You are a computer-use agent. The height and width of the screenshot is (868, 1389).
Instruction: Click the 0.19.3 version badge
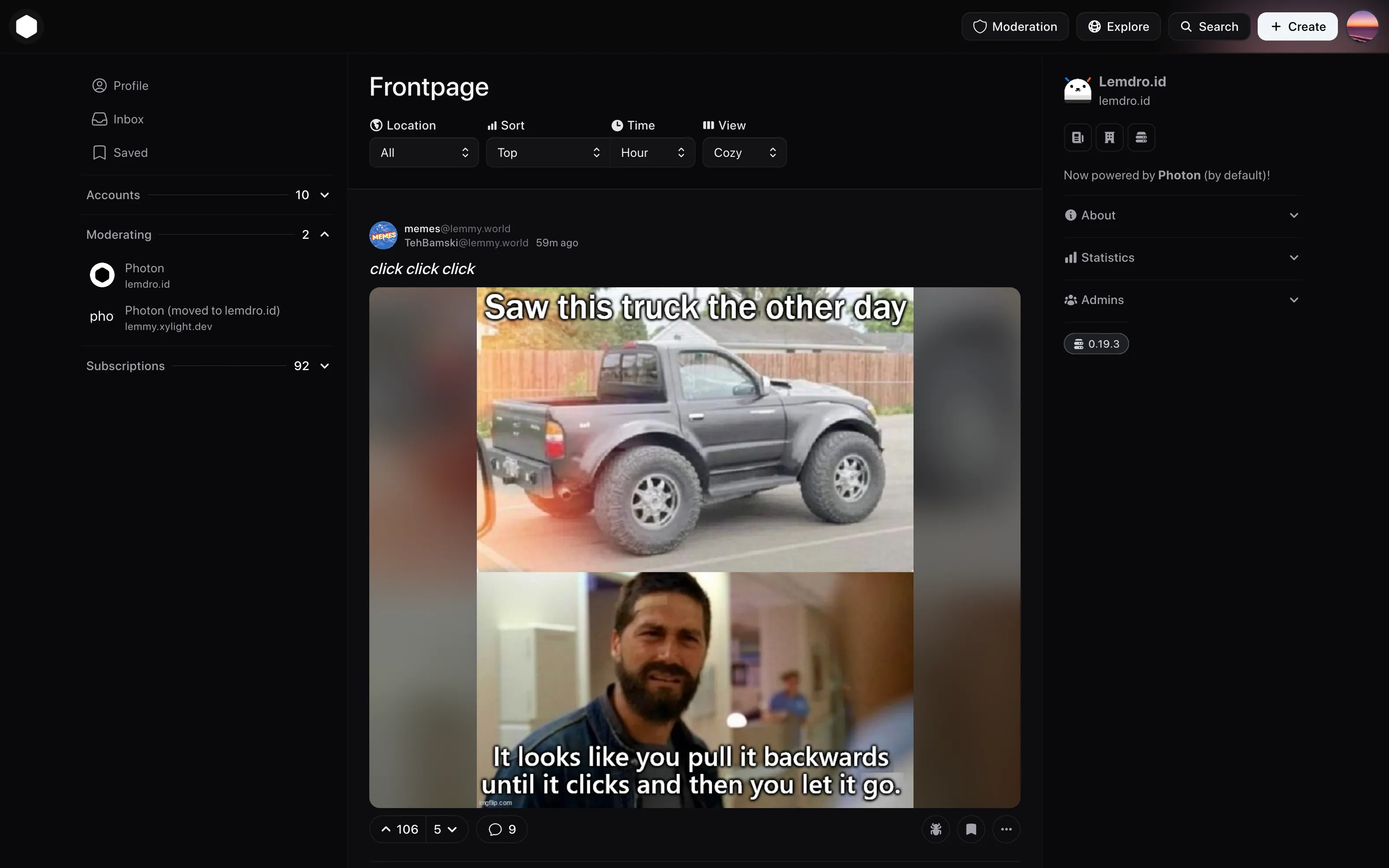point(1096,344)
